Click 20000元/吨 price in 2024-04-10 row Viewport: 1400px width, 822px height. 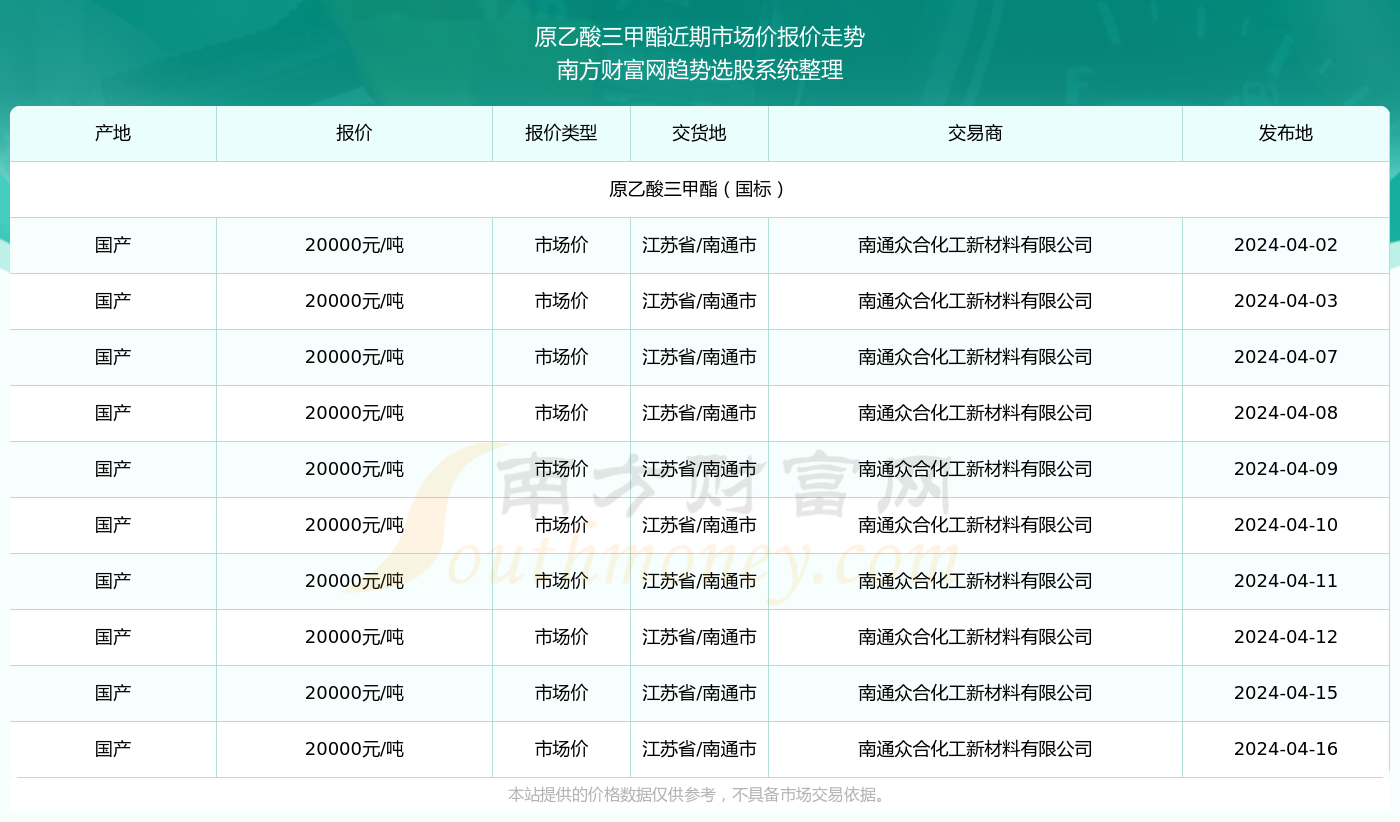354,525
